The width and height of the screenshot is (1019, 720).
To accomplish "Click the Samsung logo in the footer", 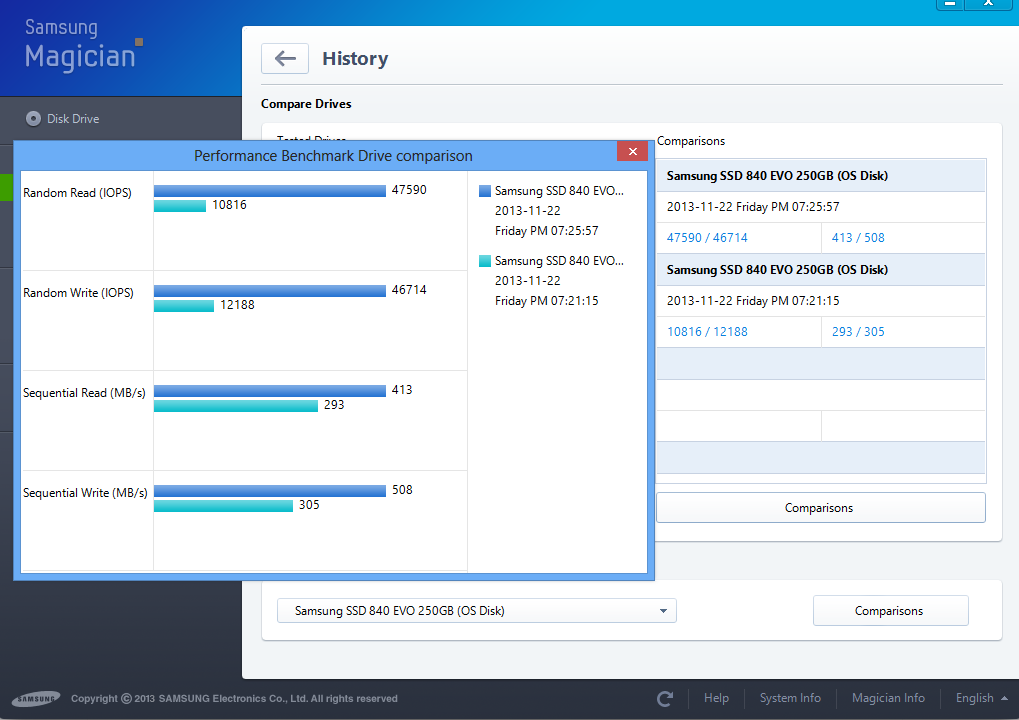I will tap(36, 699).
